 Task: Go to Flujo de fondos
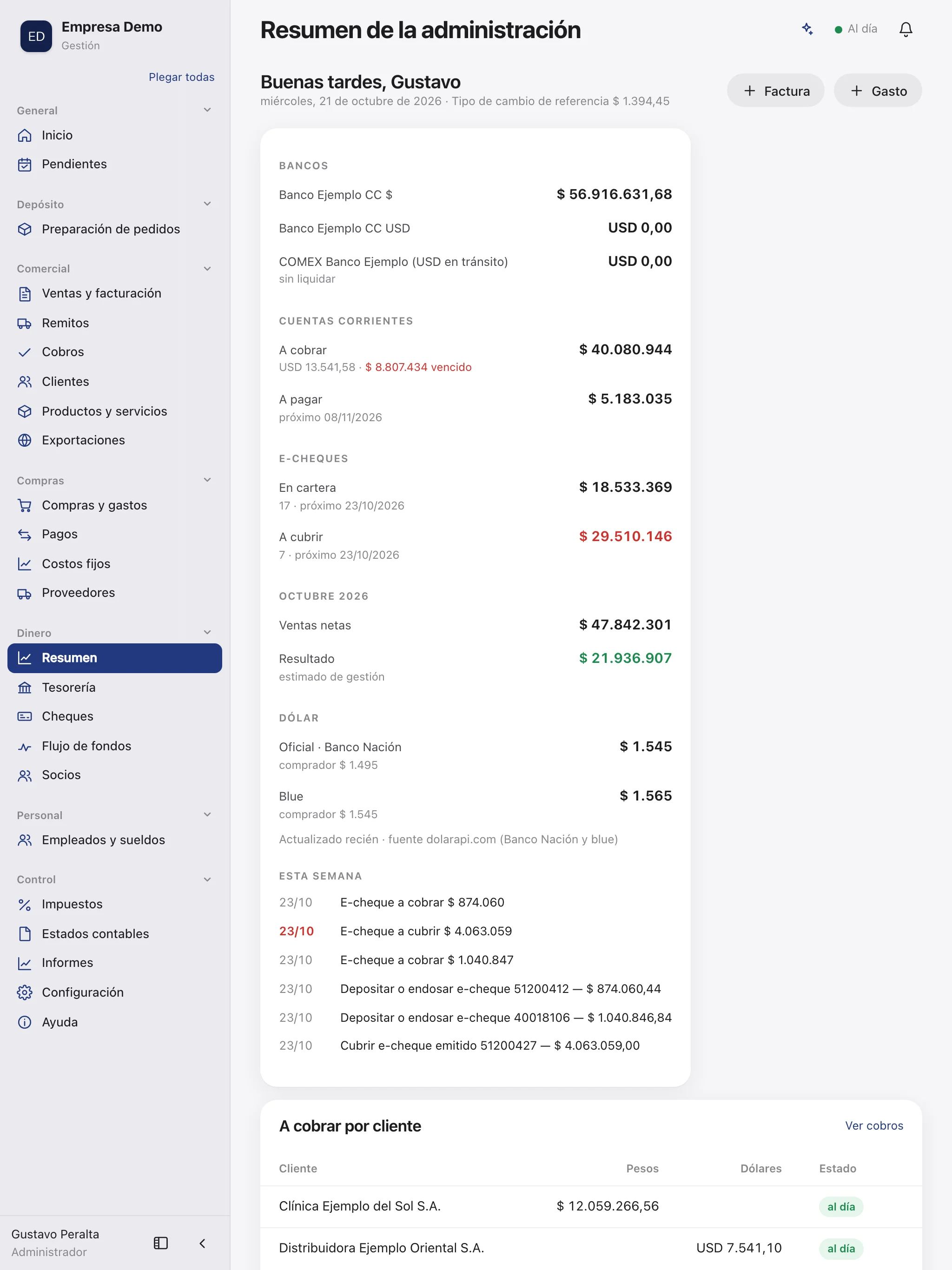coord(115,746)
